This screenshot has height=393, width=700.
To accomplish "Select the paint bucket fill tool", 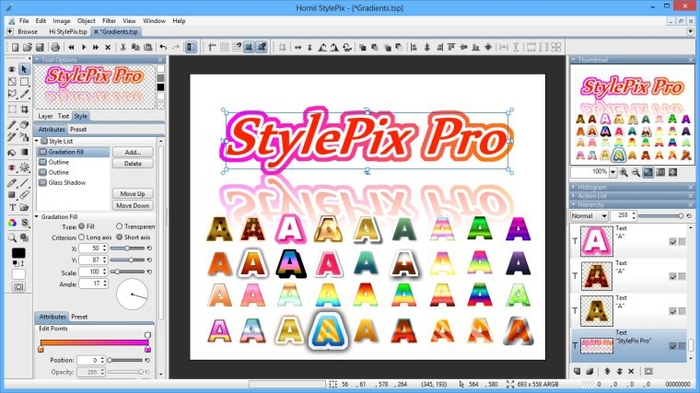I will [x=12, y=152].
